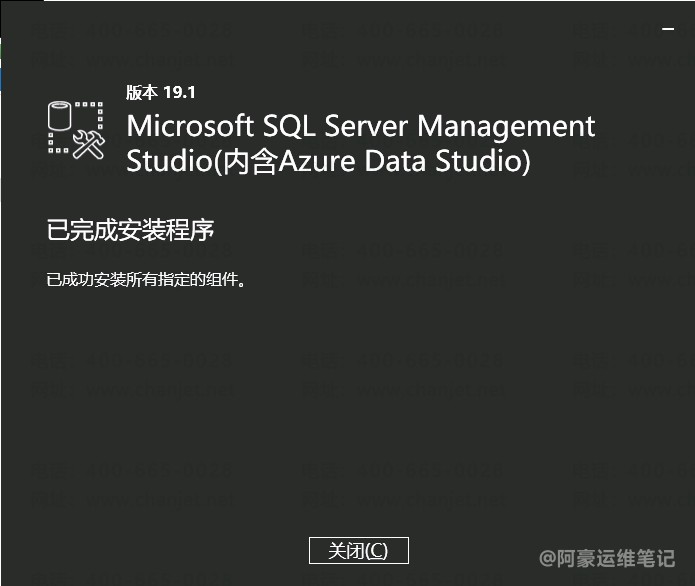Click the 版本 19.1 version label
695x586 pixels.
pyautogui.click(x=160, y=92)
